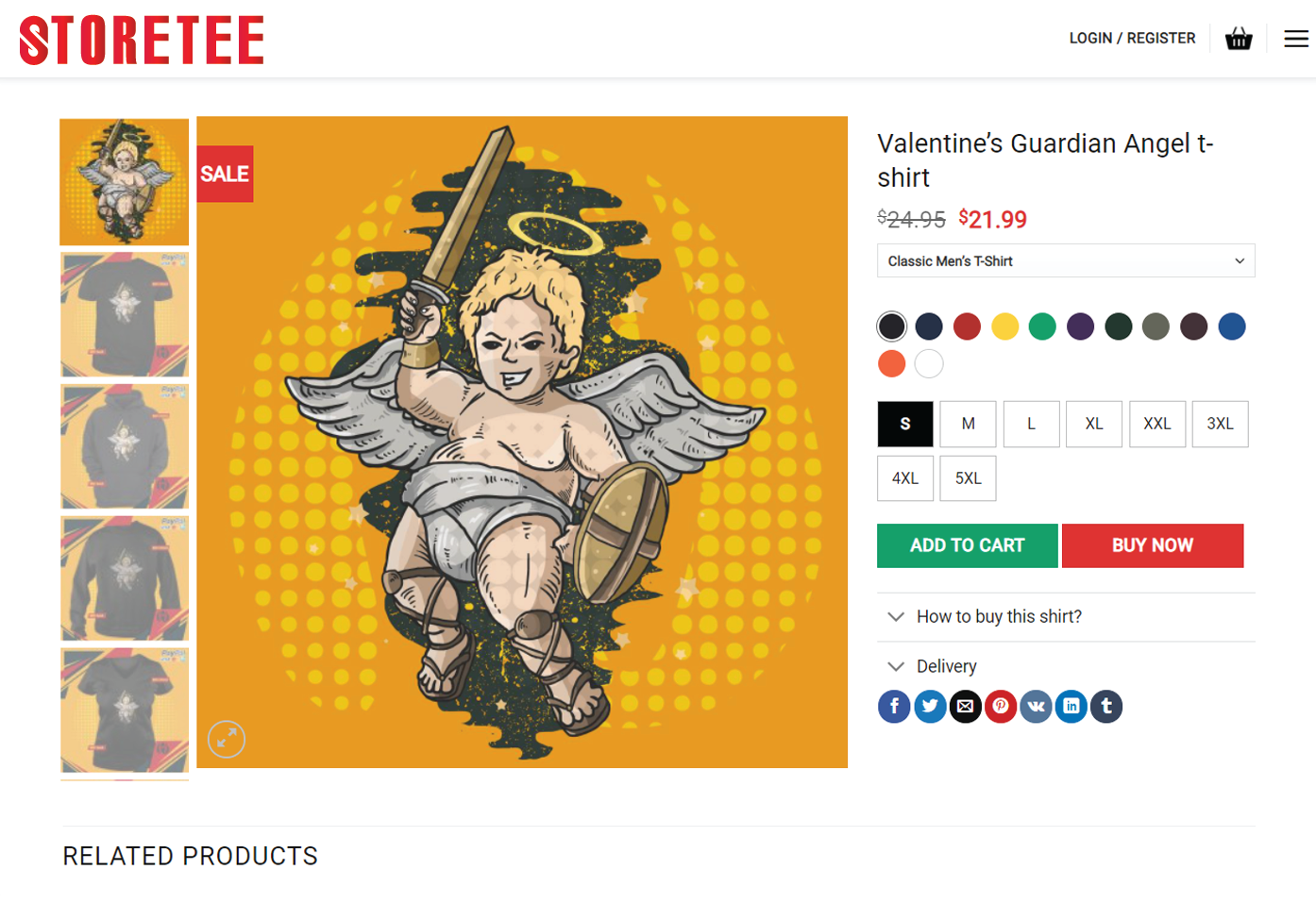The image size is (1316, 903).
Task: Share product on LinkedIn
Action: pos(1071,706)
